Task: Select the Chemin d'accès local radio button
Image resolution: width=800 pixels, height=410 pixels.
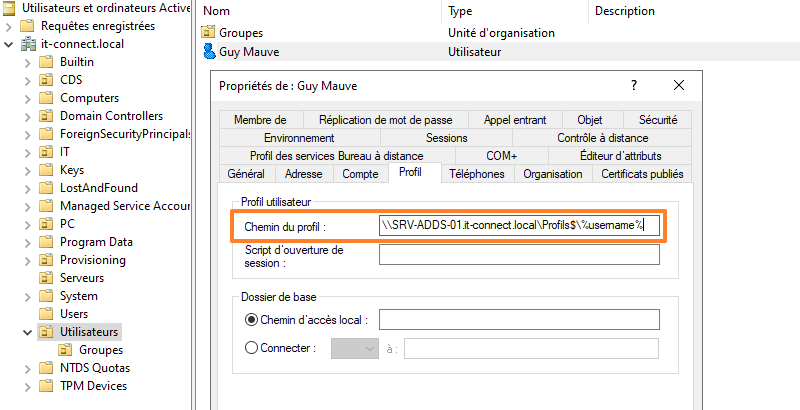Action: pyautogui.click(x=252, y=320)
